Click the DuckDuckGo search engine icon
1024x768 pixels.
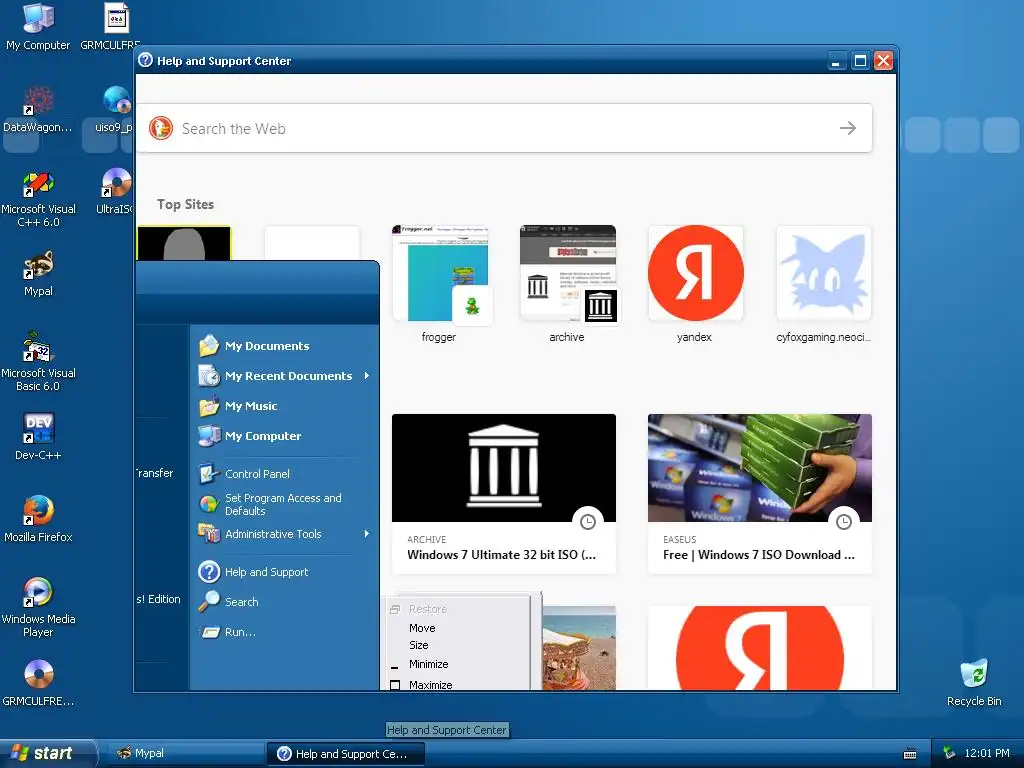[x=161, y=128]
